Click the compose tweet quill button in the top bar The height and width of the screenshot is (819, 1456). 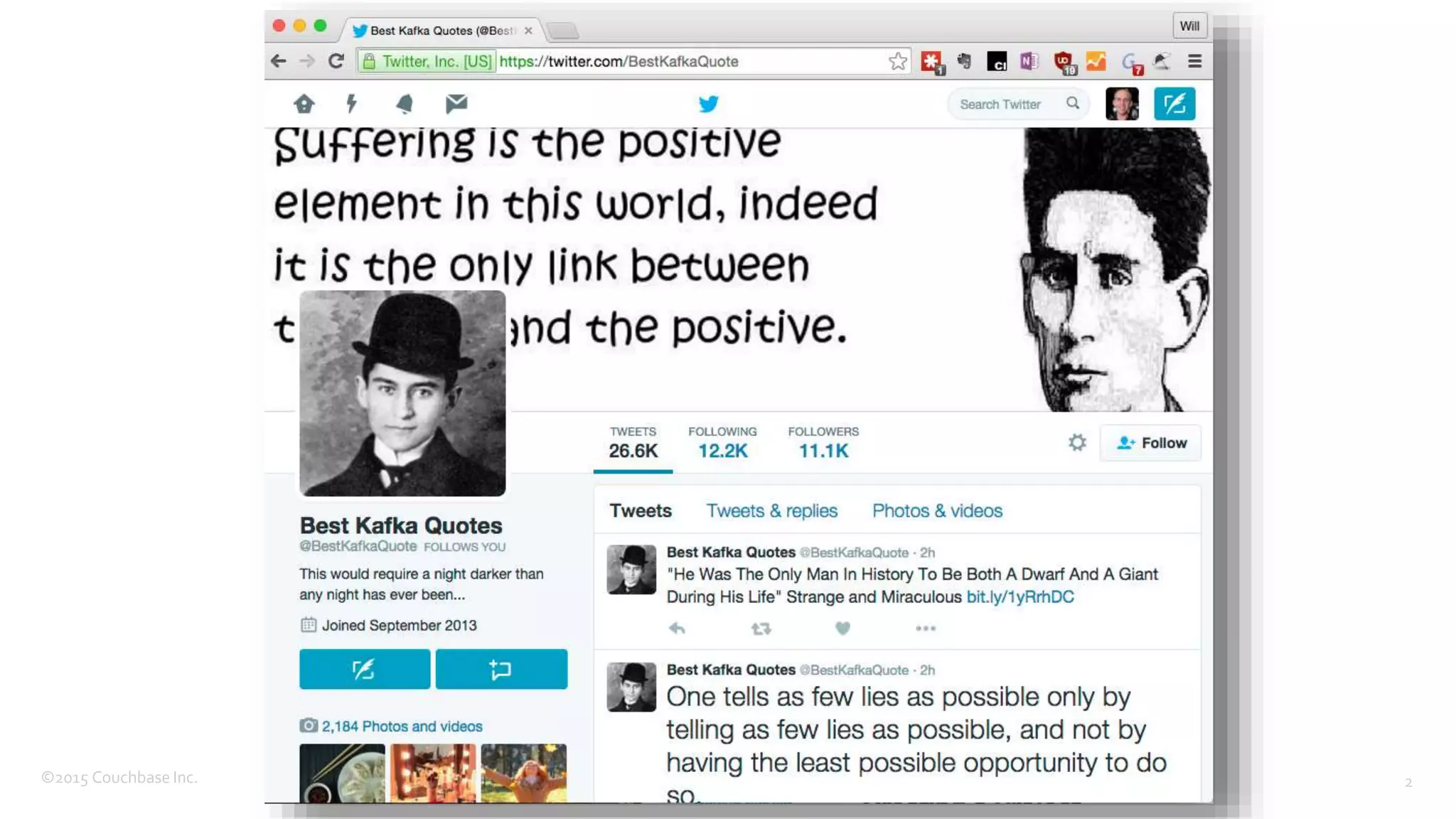pyautogui.click(x=1174, y=104)
